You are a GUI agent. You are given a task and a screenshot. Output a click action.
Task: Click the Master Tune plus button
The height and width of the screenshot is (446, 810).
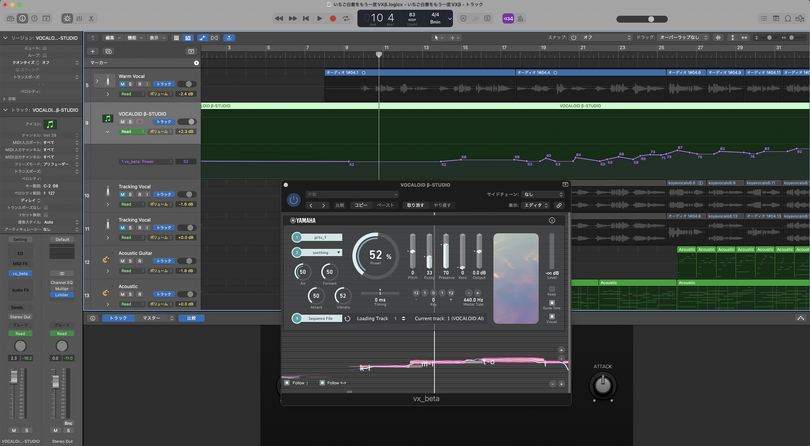tap(477, 293)
